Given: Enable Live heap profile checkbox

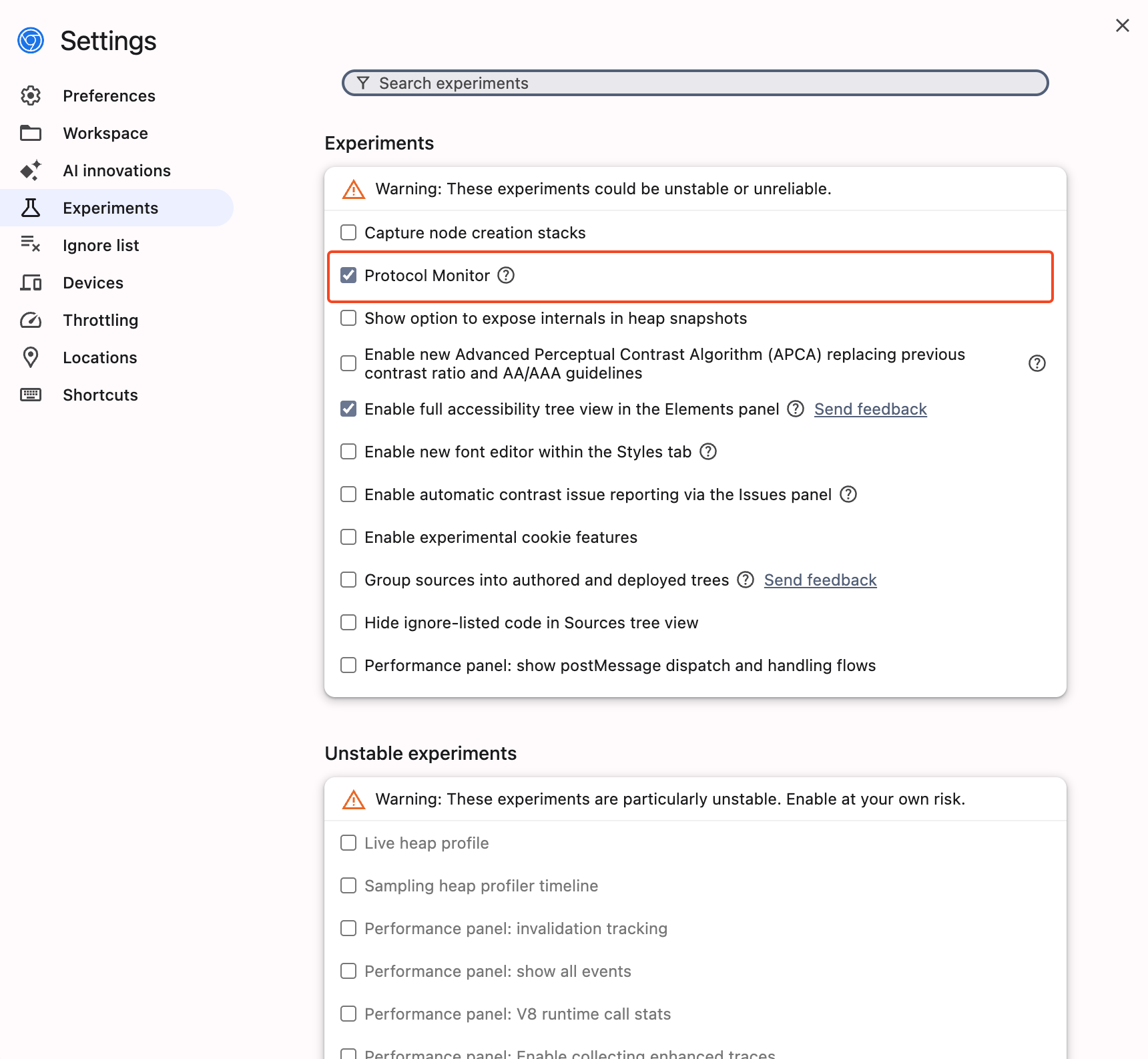Looking at the screenshot, I should [x=348, y=843].
